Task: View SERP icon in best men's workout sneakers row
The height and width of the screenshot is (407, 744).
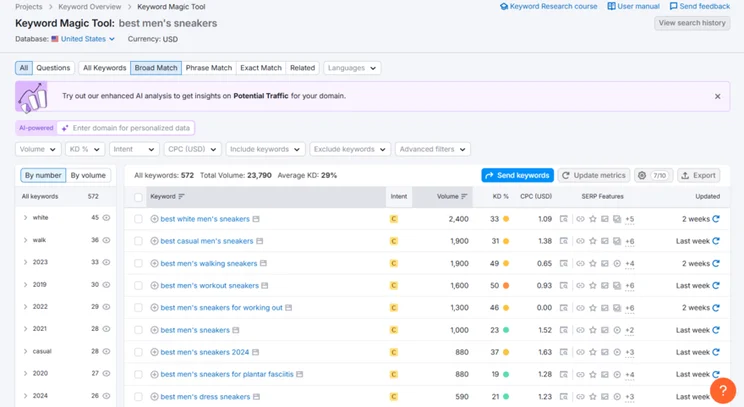Action: 563,286
